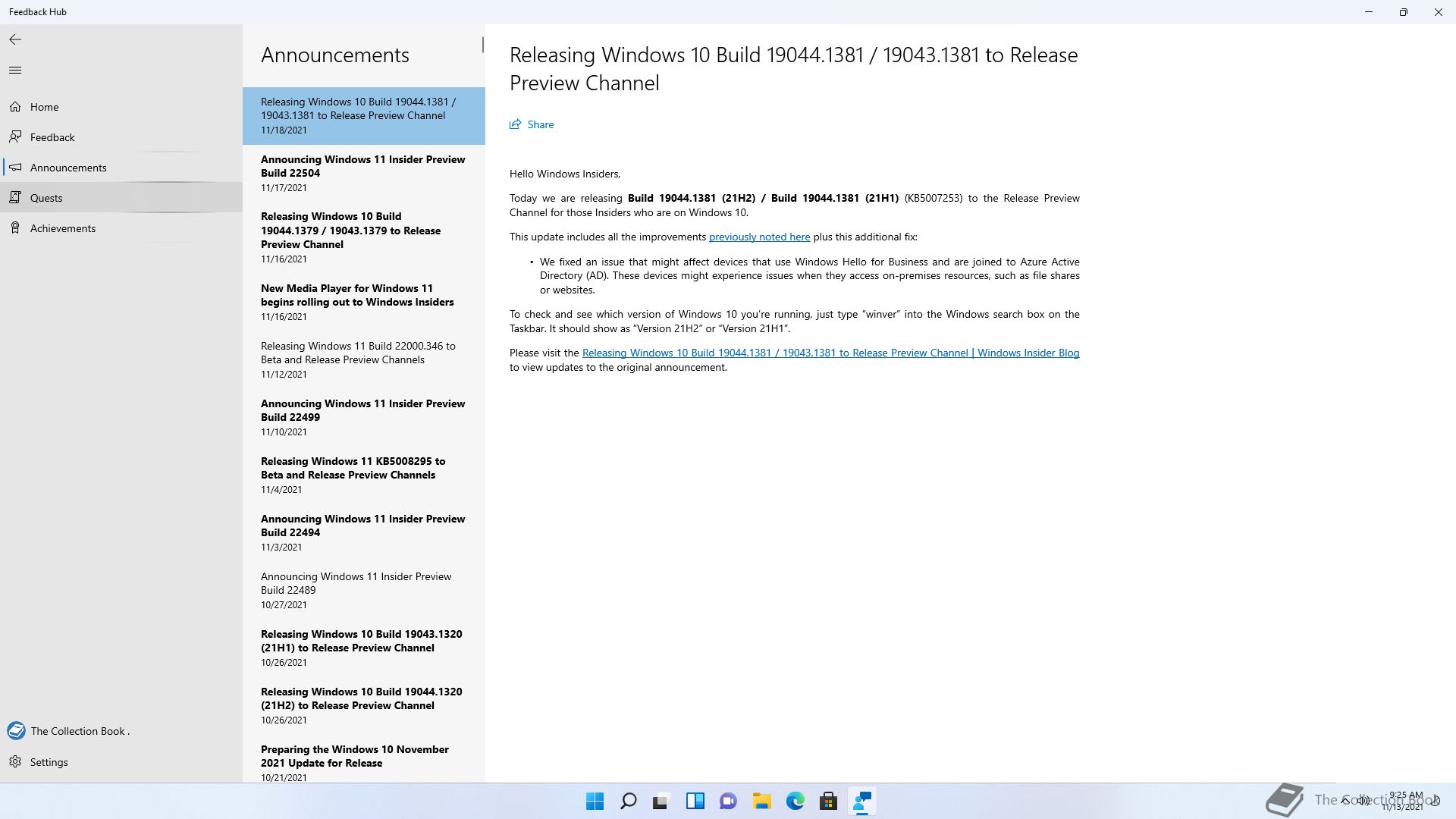Viewport: 1456px width, 819px height.
Task: Open the Insider Preview Build 22489 announcement
Action: 364,590
